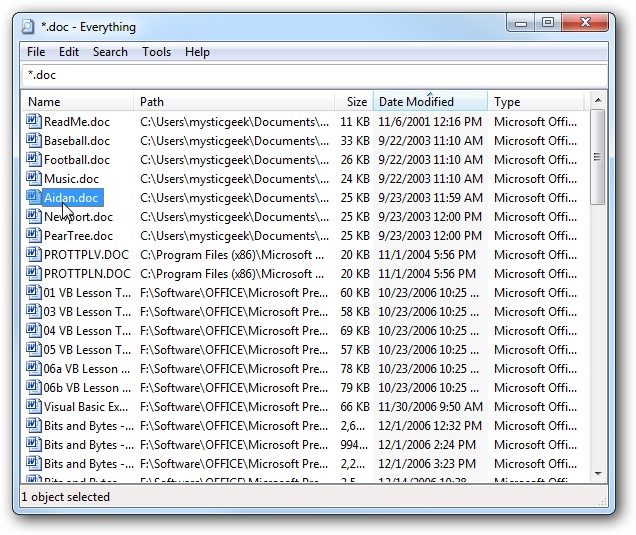
Task: Select the Aidan.doc file name
Action: click(x=72, y=198)
